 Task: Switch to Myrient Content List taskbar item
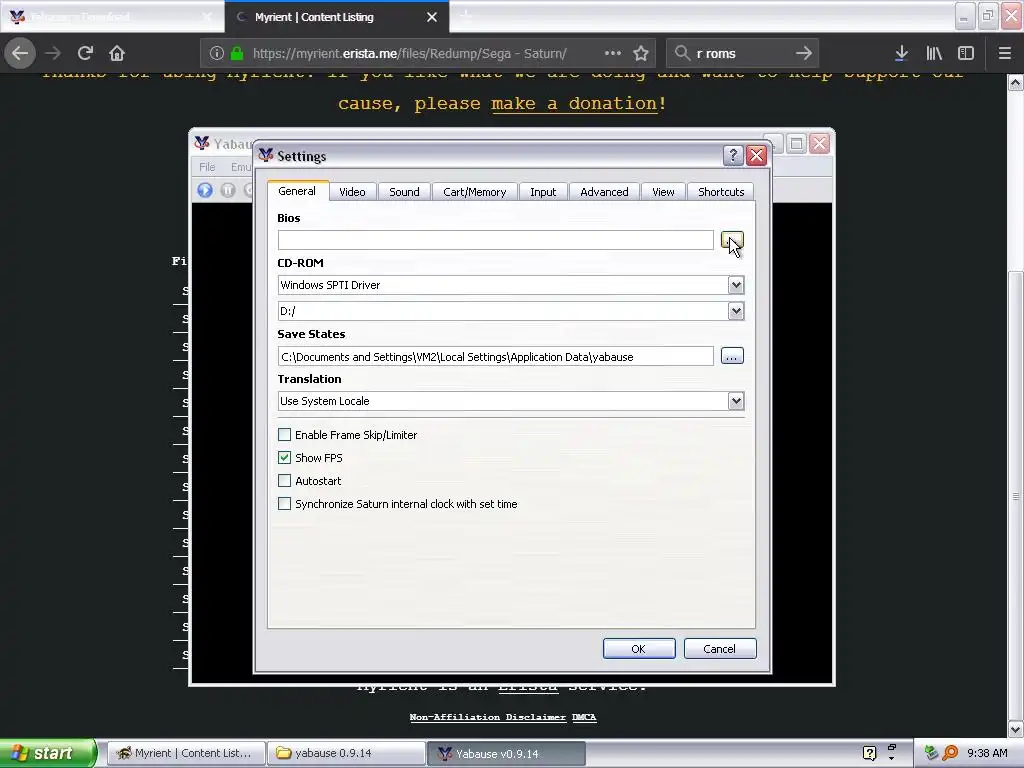point(185,753)
